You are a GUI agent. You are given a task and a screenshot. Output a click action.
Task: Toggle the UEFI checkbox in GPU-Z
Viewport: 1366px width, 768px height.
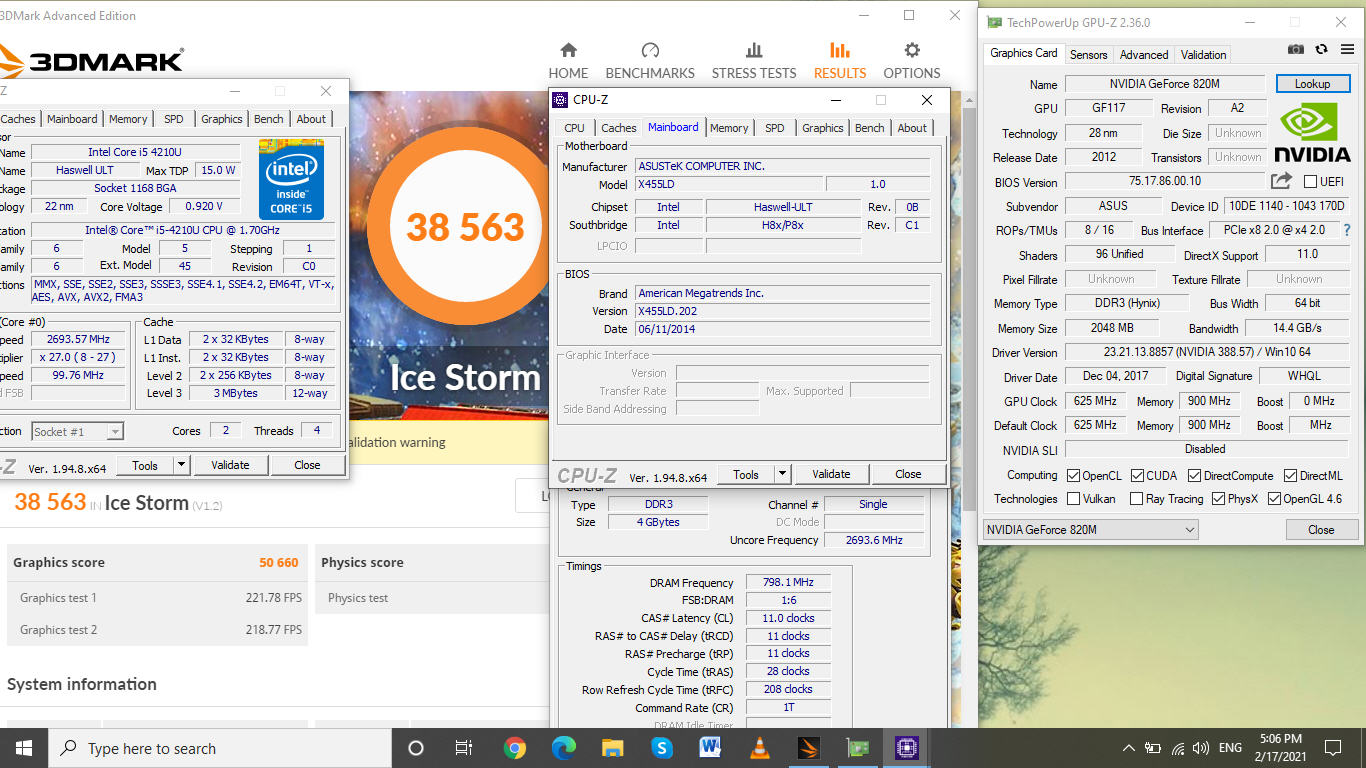coord(1311,181)
